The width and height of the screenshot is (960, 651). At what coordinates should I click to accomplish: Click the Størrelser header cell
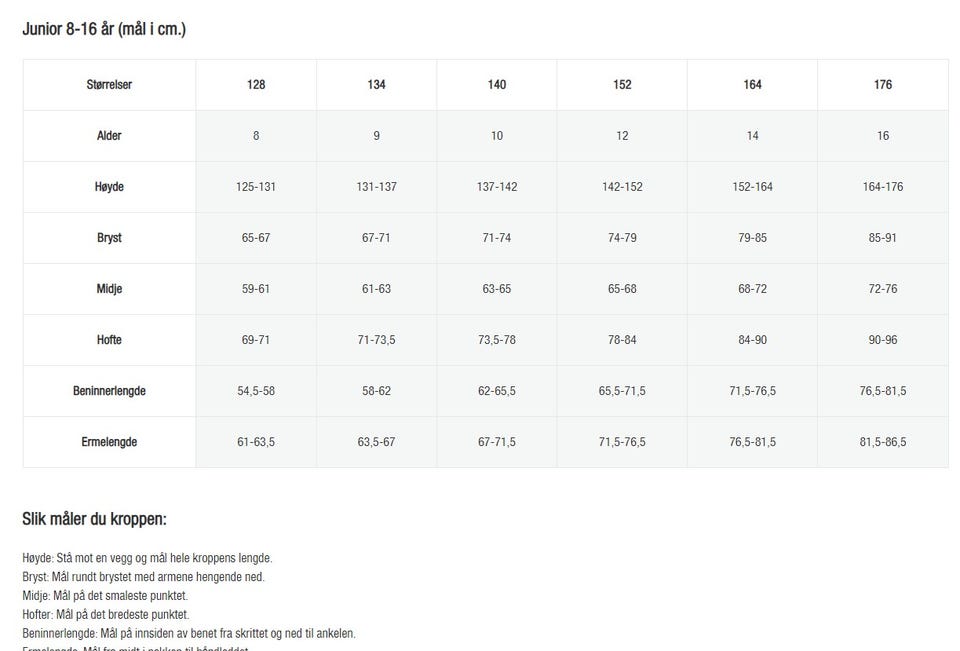click(x=109, y=85)
